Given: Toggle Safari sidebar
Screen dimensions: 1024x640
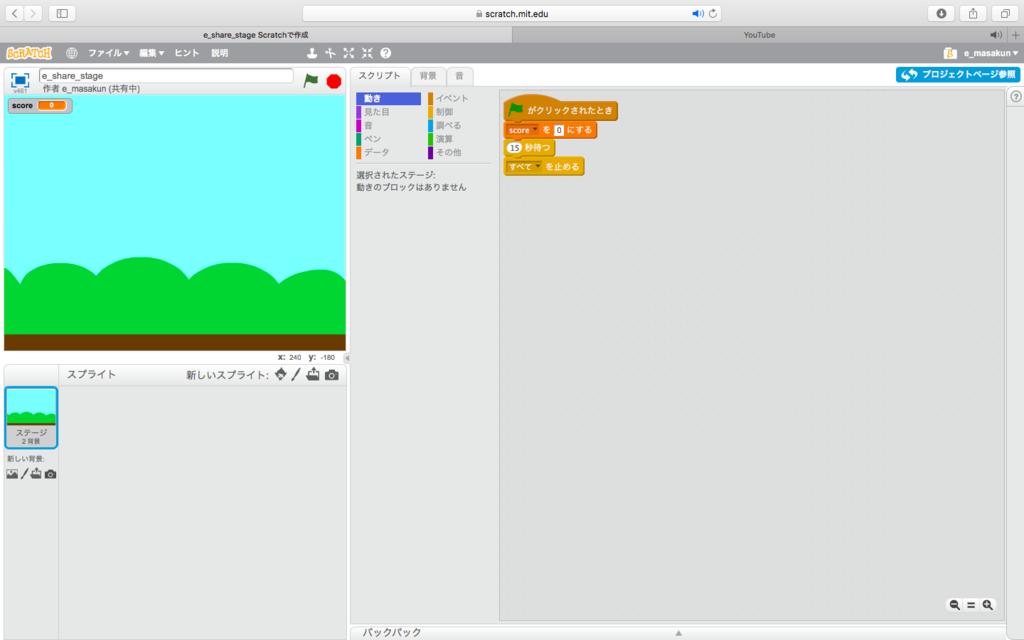Looking at the screenshot, I should pyautogui.click(x=62, y=13).
